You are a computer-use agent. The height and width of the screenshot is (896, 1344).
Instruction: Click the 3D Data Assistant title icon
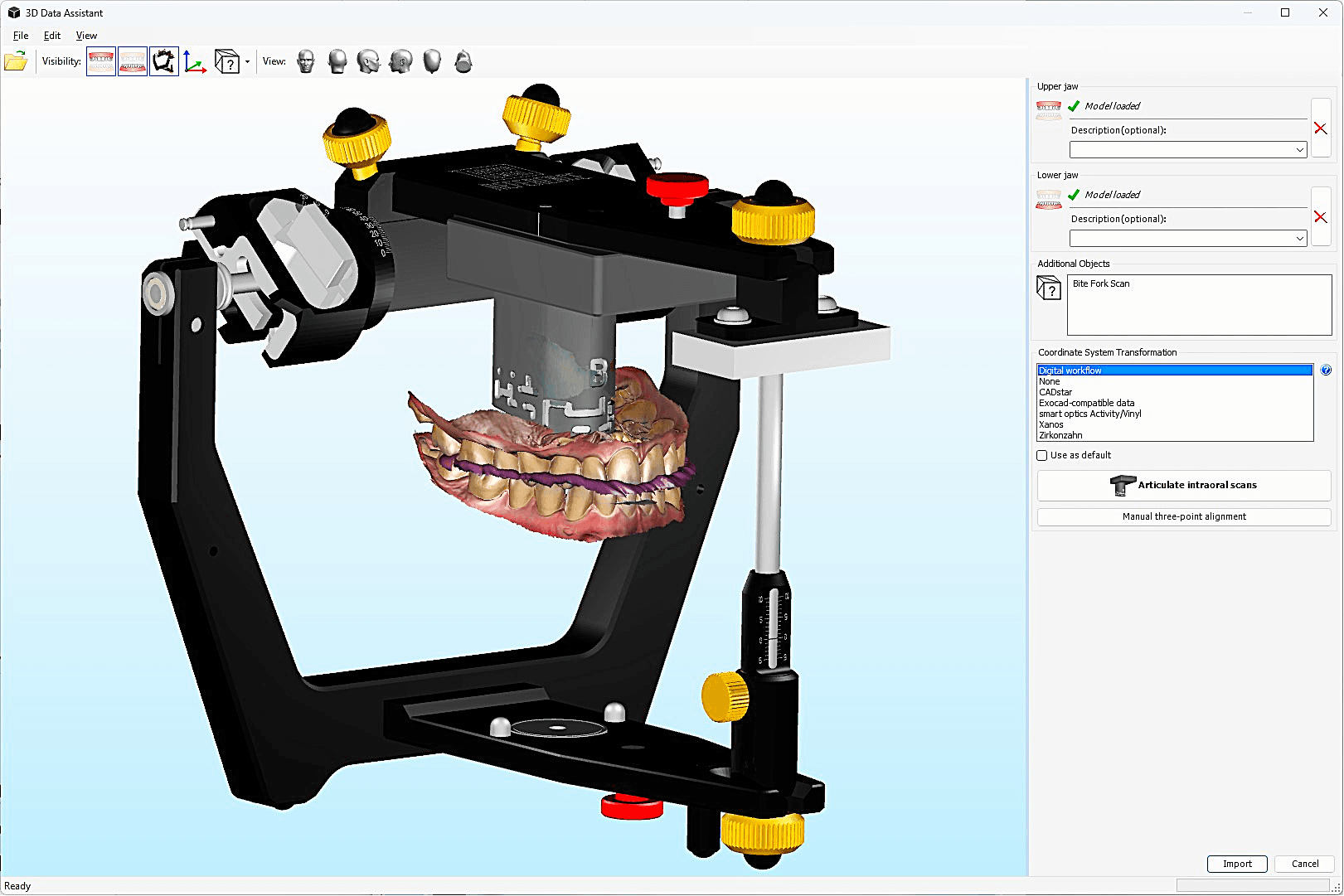(x=13, y=12)
